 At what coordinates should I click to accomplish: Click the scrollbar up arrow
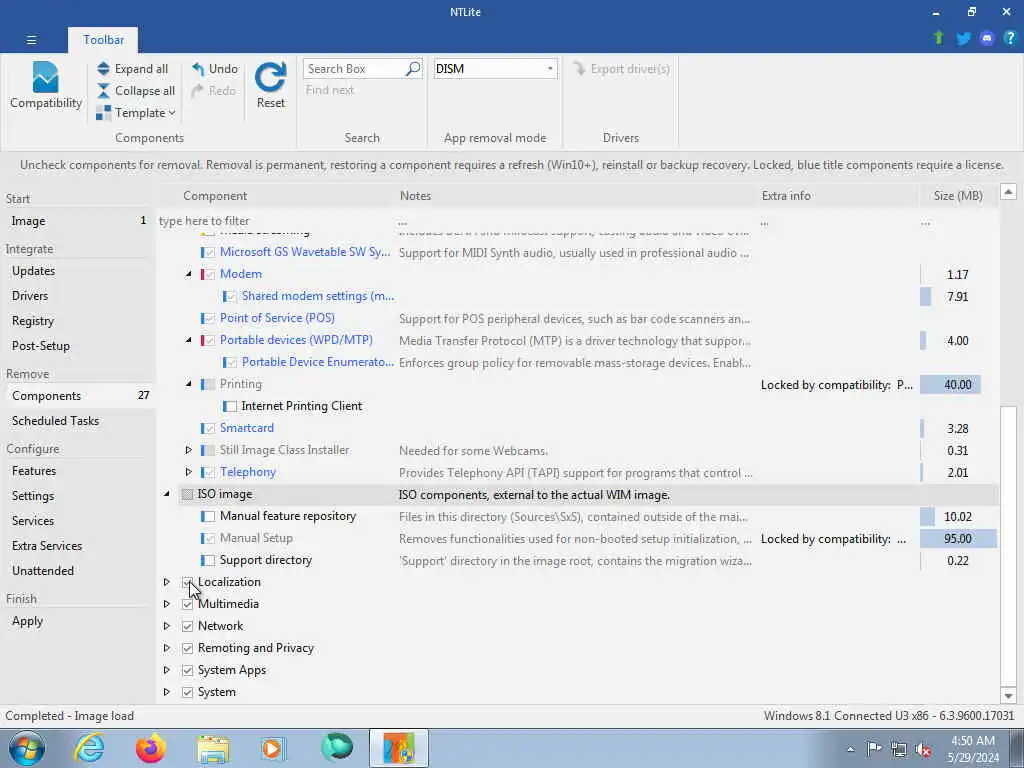pos(1008,192)
